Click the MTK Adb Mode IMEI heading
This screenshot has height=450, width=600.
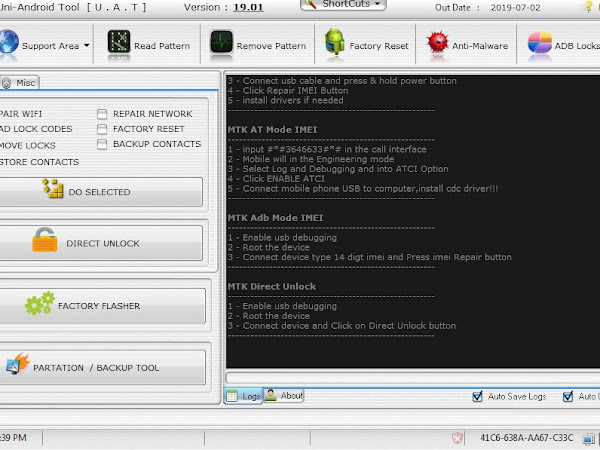click(x=275, y=218)
